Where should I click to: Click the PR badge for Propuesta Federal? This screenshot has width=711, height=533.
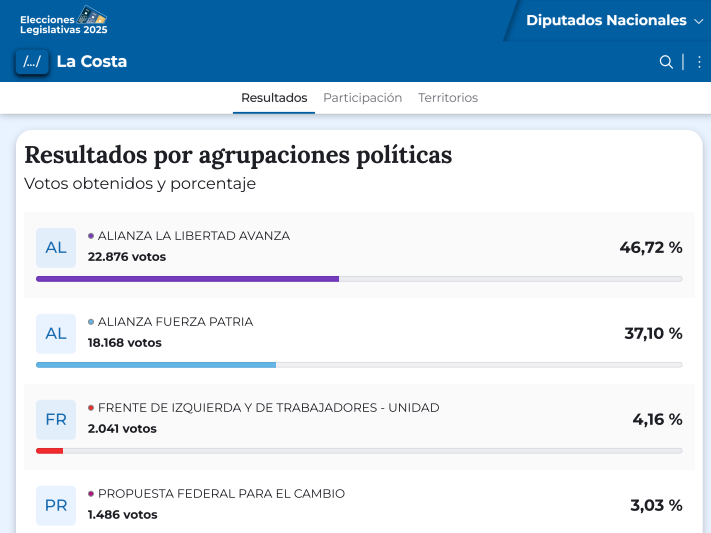coord(56,505)
